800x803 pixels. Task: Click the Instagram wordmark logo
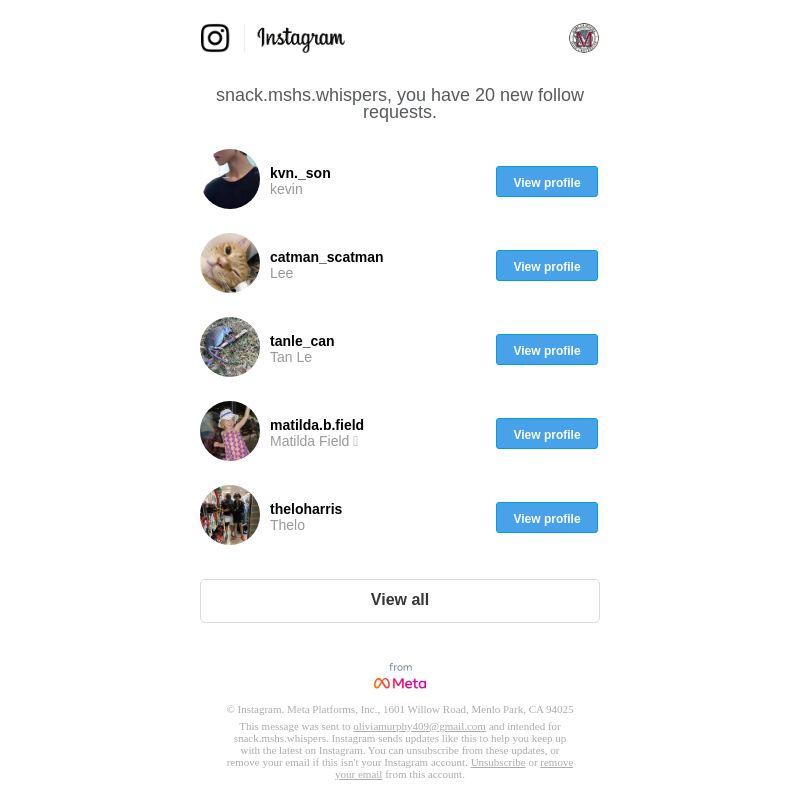pyautogui.click(x=301, y=39)
